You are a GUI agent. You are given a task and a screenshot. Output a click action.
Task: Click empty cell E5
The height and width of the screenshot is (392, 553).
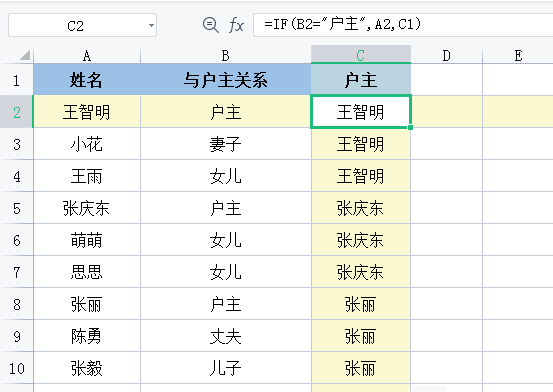point(518,208)
